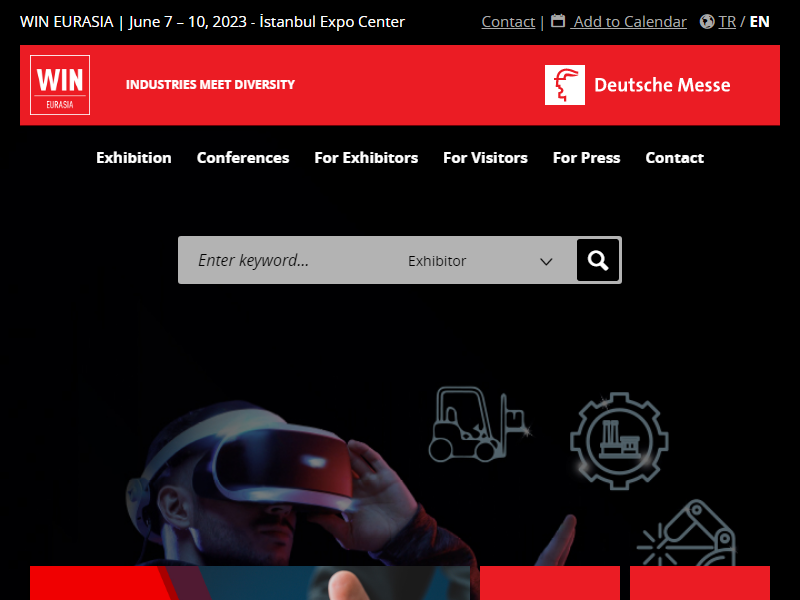The height and width of the screenshot is (600, 800).
Task: Open the Exhibition menu
Action: 134,158
